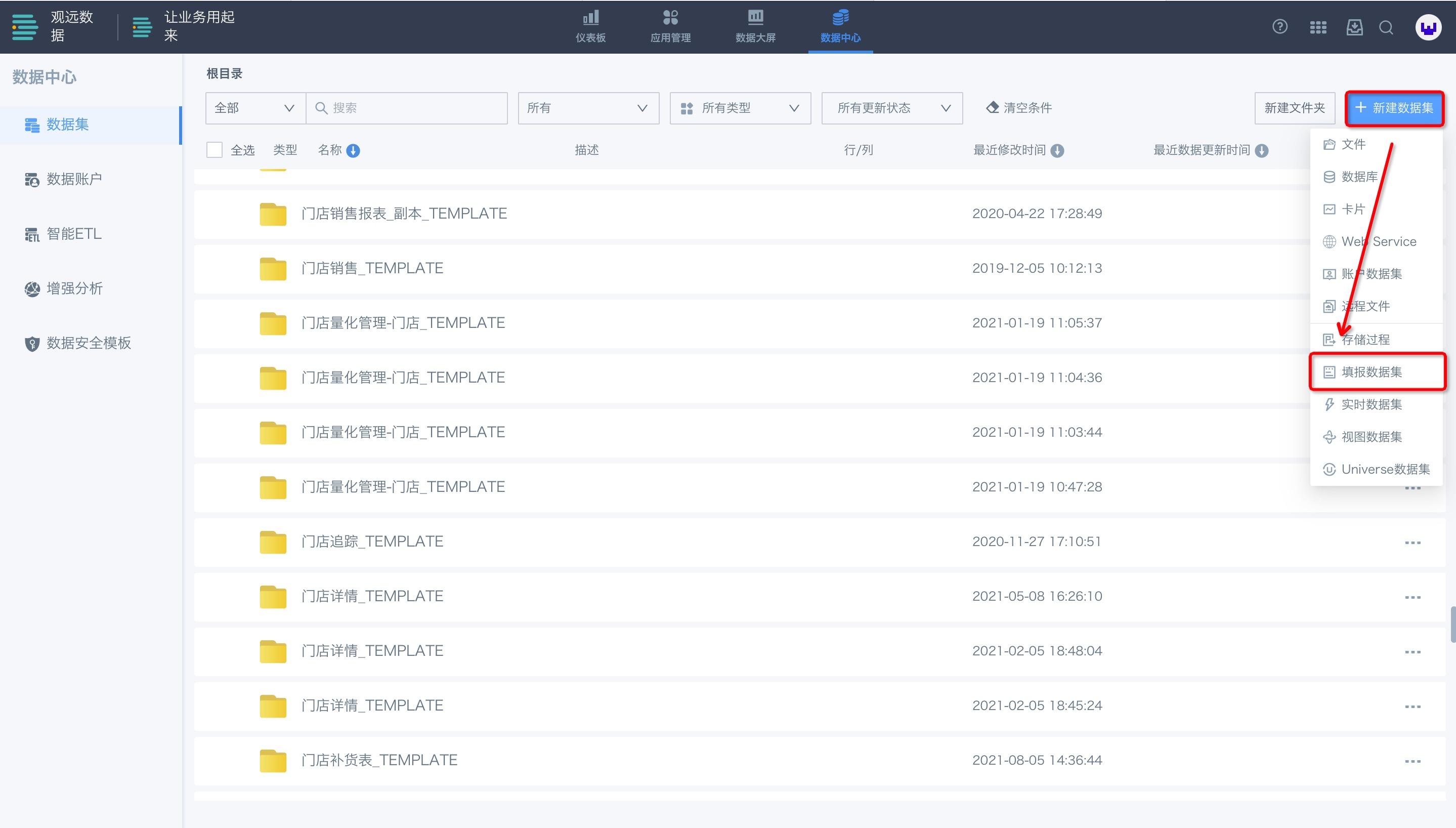Image resolution: width=1456 pixels, height=828 pixels.
Task: Switch to the 数据中心 top tab
Action: click(x=840, y=27)
